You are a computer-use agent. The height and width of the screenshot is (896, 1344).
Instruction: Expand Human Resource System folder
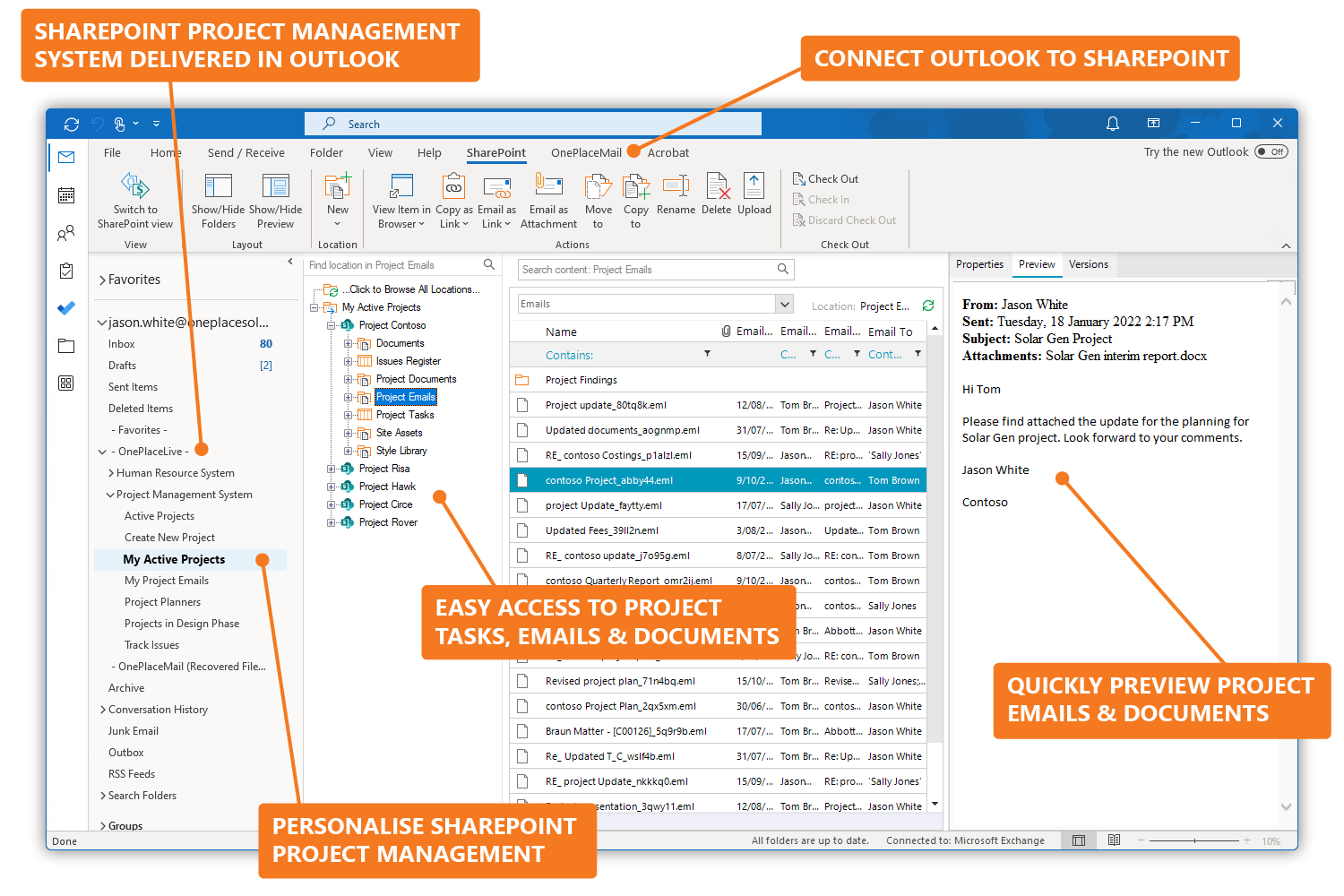tap(111, 473)
